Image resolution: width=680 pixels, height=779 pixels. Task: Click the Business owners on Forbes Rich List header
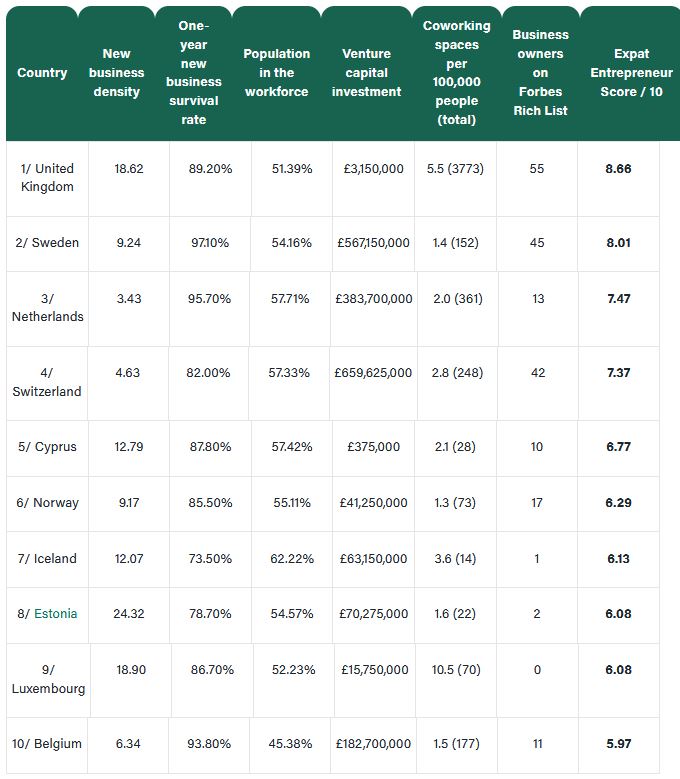[x=540, y=73]
